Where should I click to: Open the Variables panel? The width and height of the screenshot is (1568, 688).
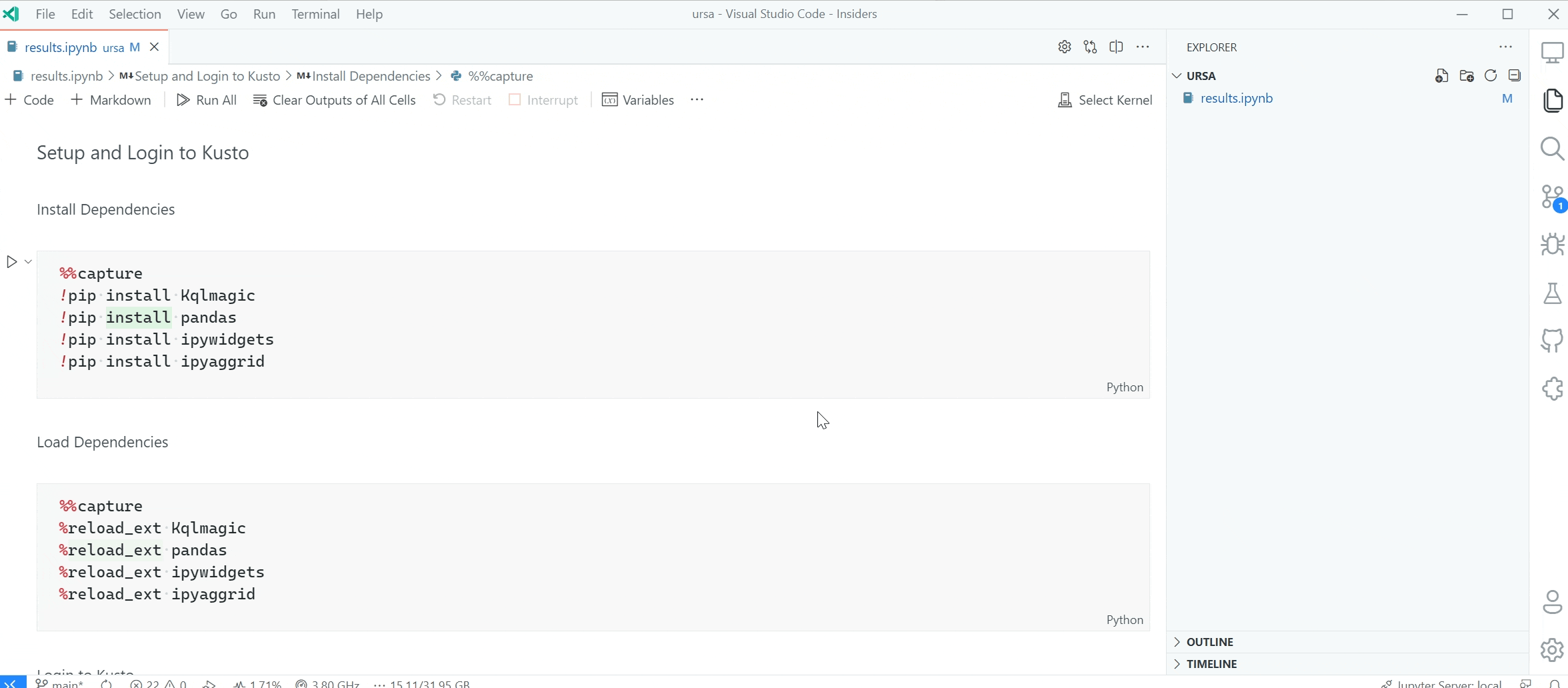coord(638,100)
